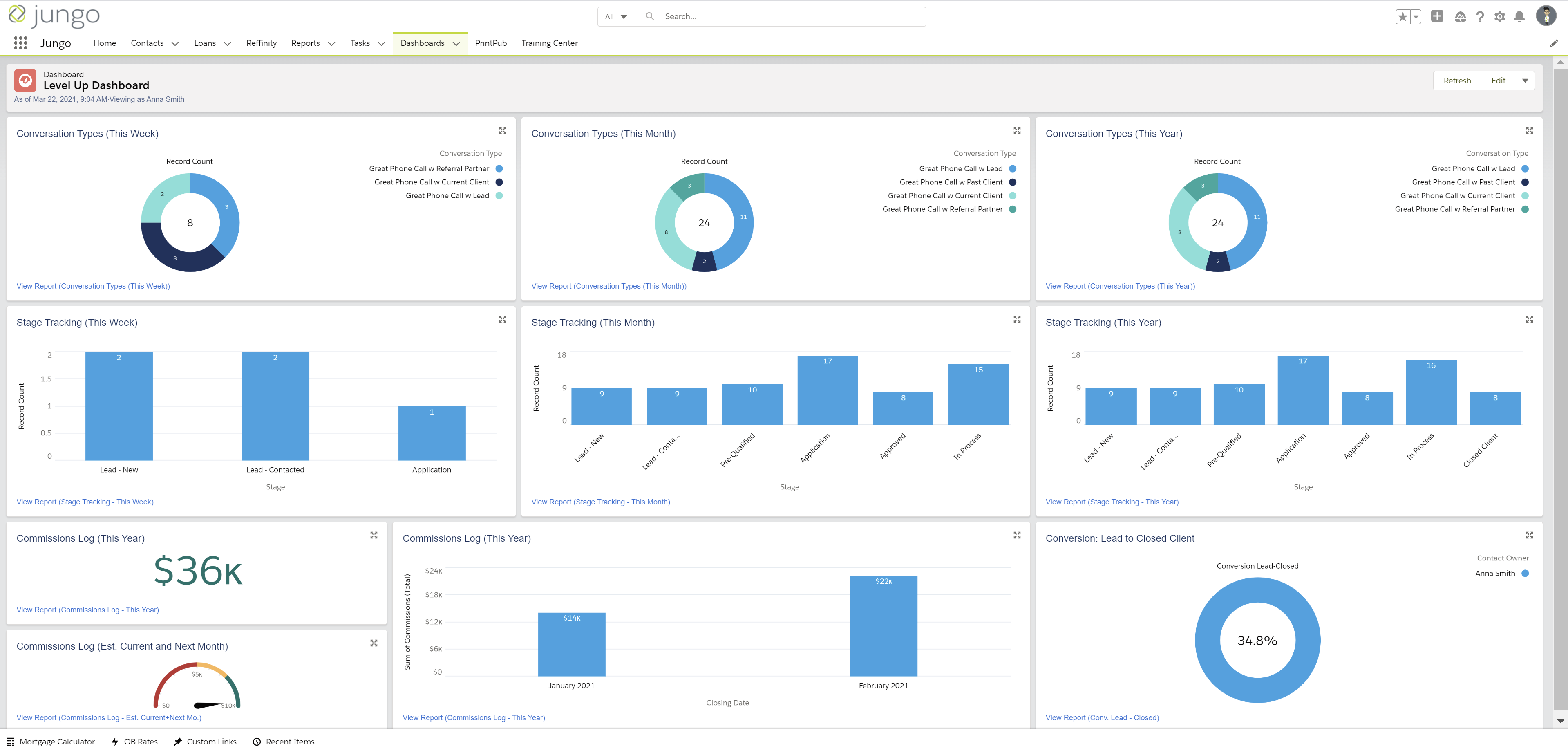
Task: Expand the Conversation Types (This Week) chart
Action: coord(502,130)
